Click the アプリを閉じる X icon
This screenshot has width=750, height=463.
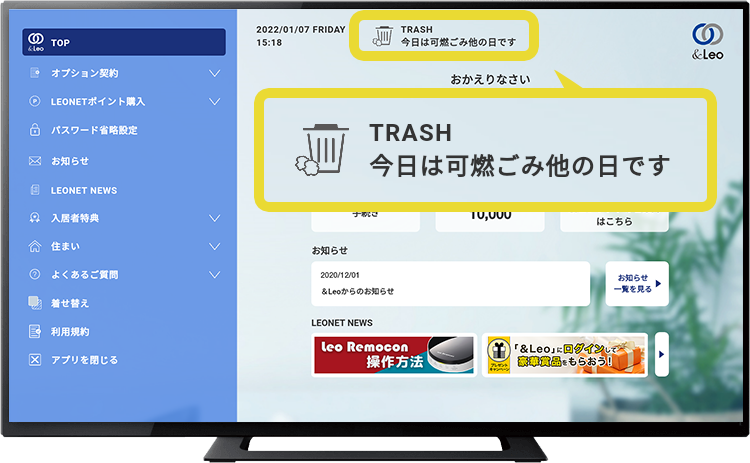pos(35,360)
